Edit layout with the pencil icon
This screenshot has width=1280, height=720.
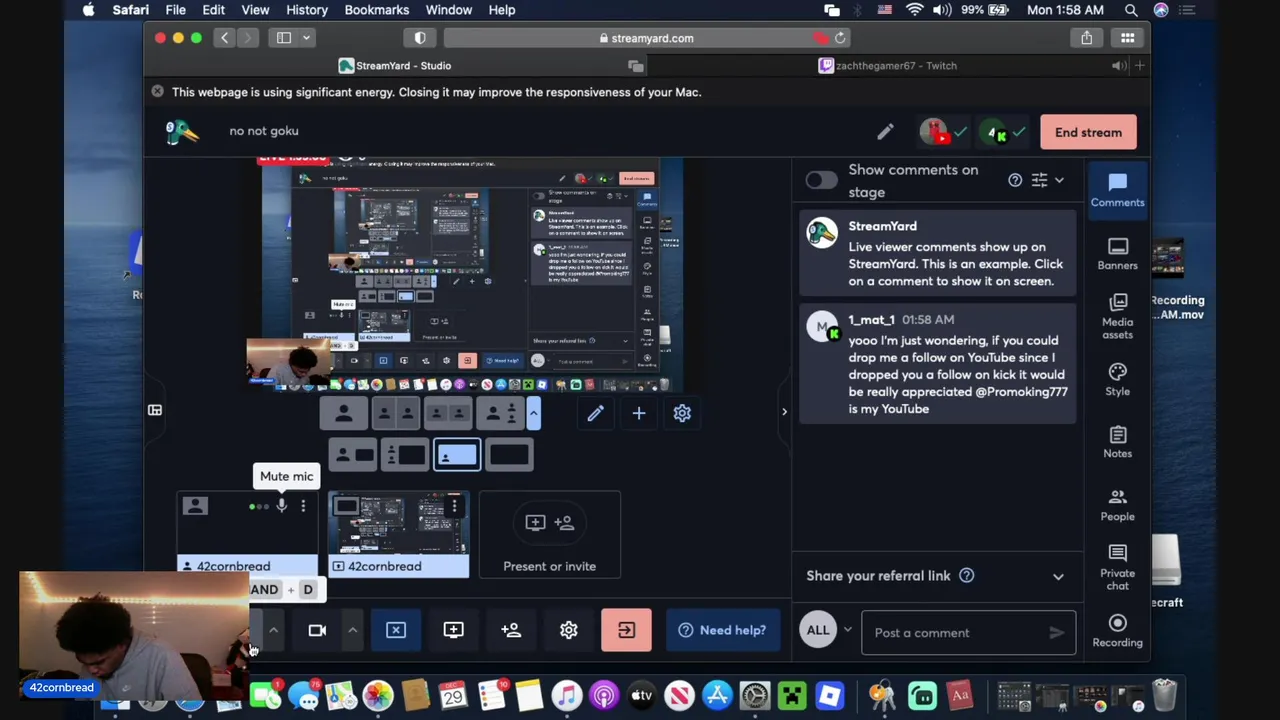click(595, 413)
